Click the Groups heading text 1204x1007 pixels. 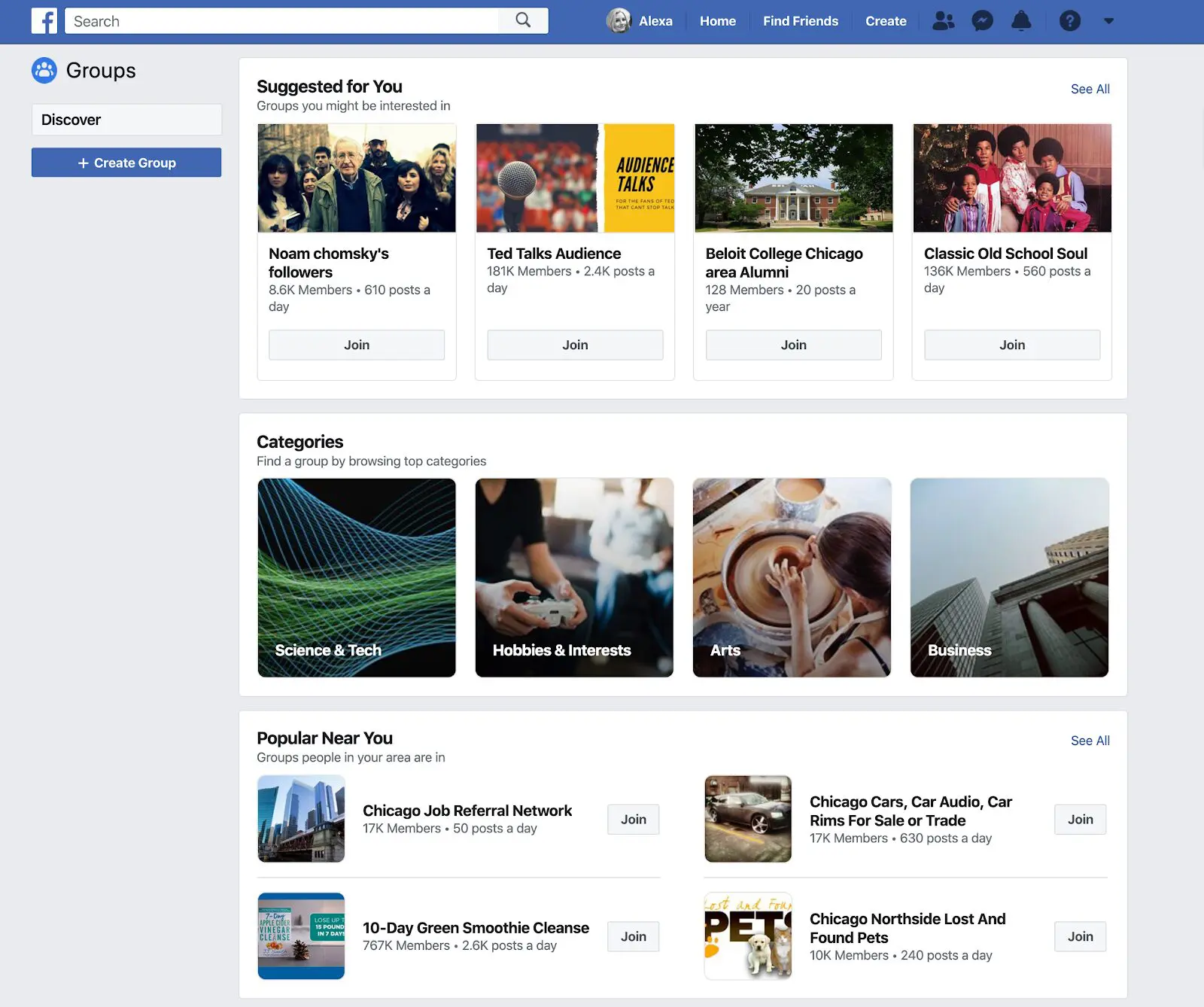[x=101, y=71]
